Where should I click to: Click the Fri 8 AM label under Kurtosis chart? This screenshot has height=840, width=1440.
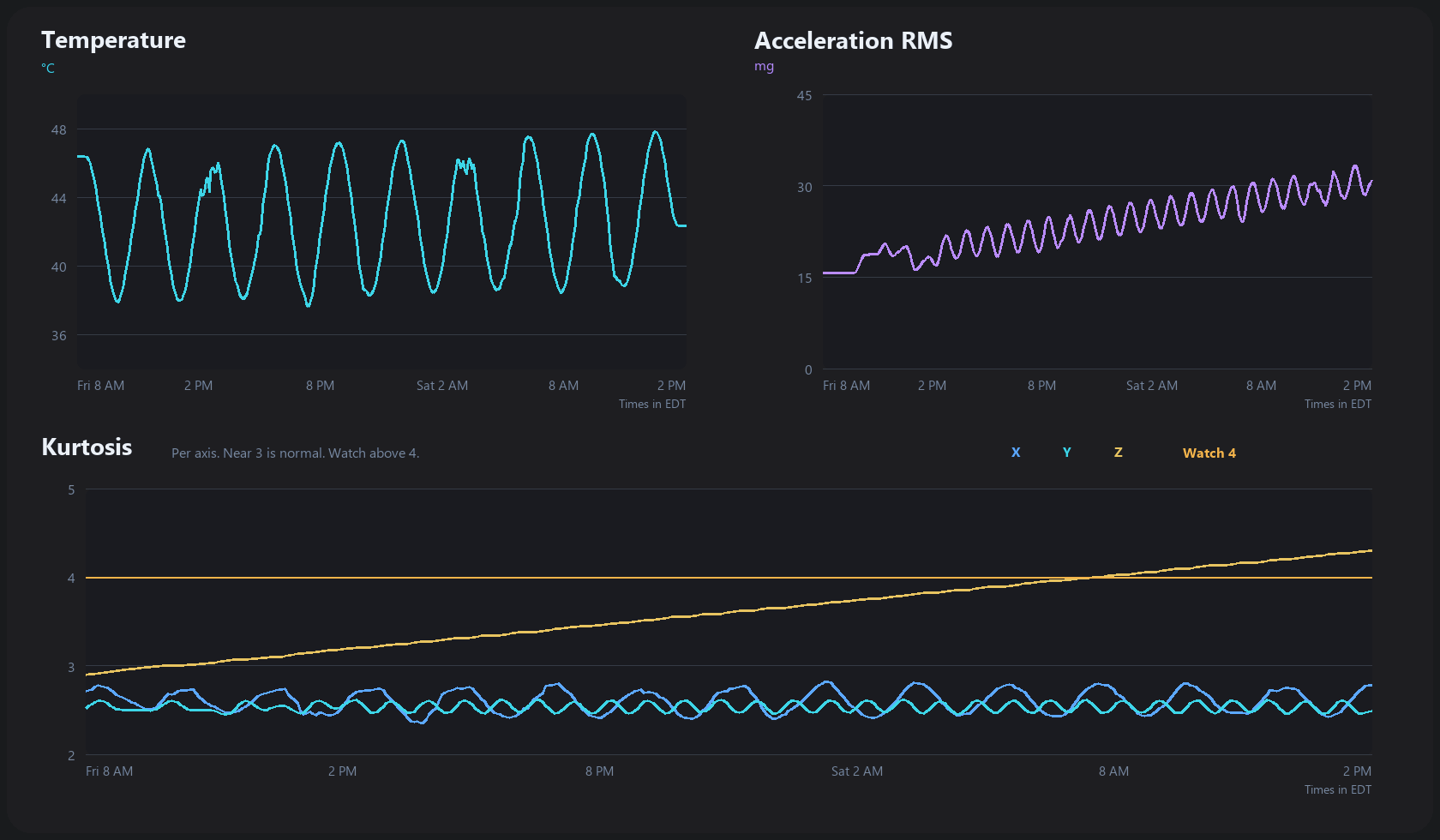coord(110,771)
